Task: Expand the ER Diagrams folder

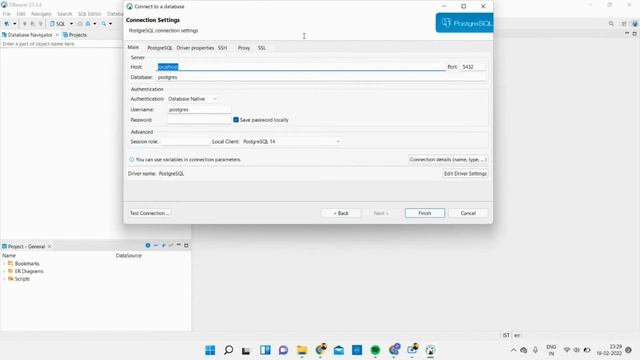Action: tap(4, 271)
